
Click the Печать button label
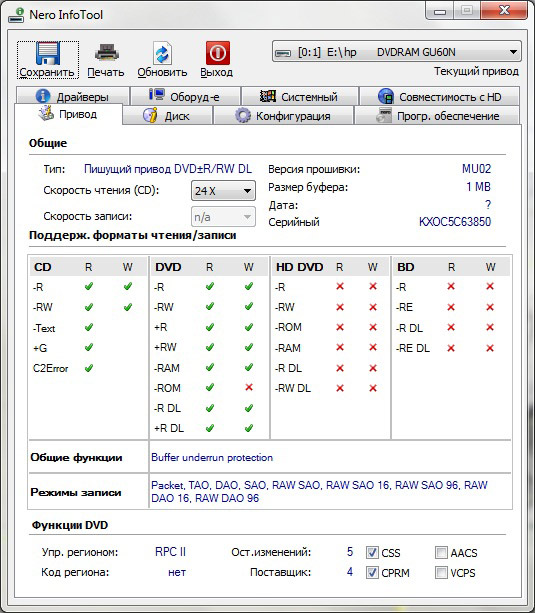coord(106,73)
